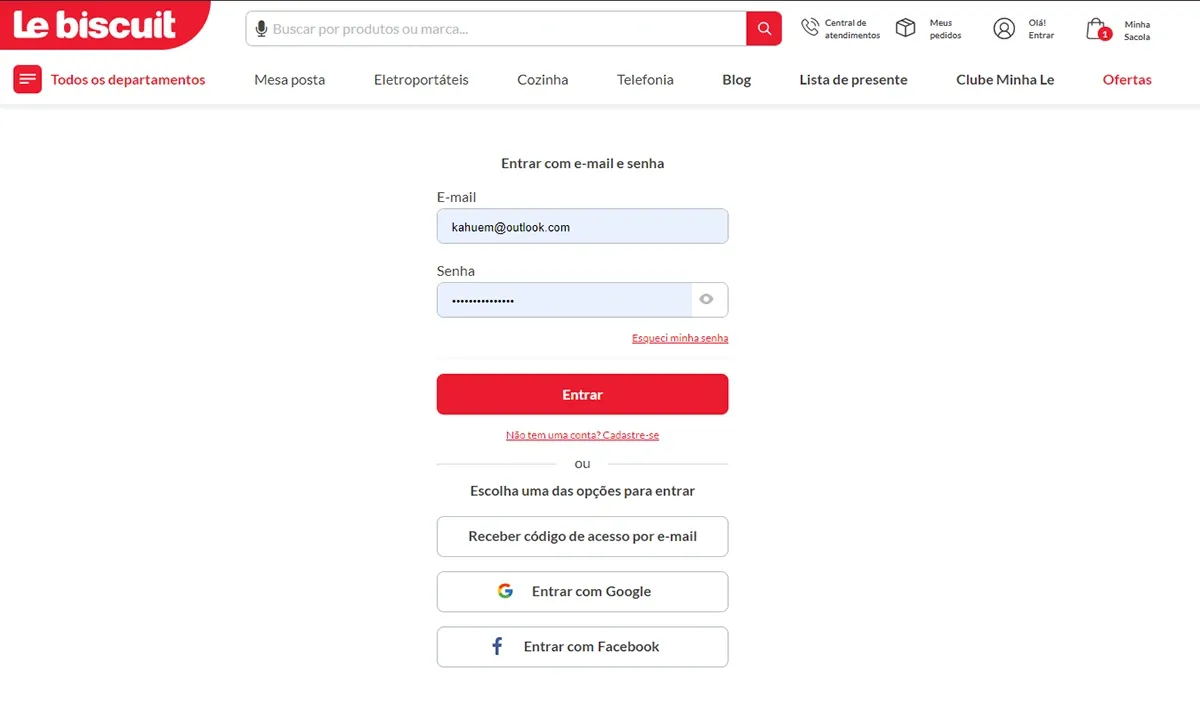Click Não tem uma conta? Cadastre-se link
Screen dimensions: 1200x719
pyautogui.click(x=583, y=435)
